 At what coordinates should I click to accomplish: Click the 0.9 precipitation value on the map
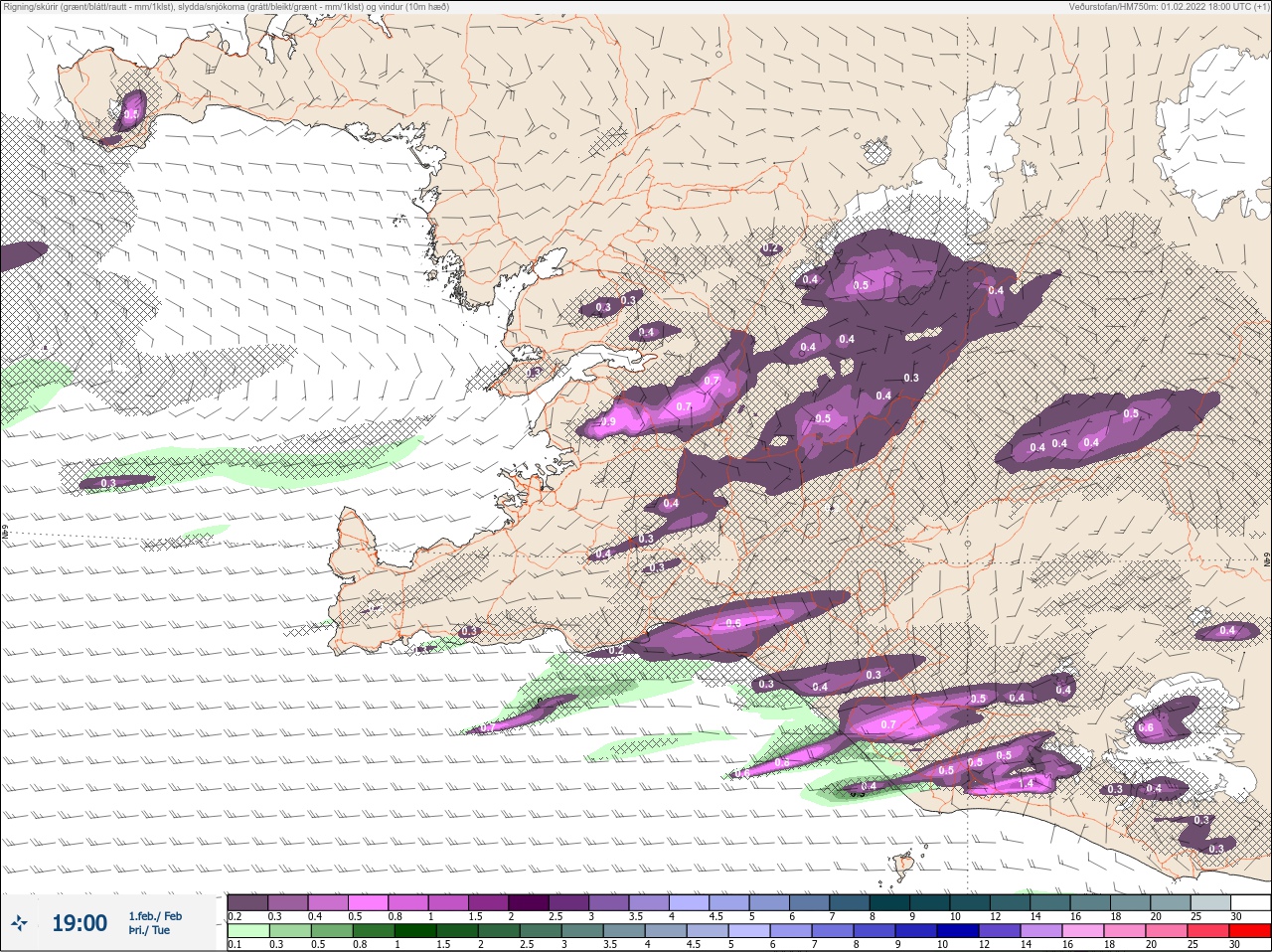(608, 422)
